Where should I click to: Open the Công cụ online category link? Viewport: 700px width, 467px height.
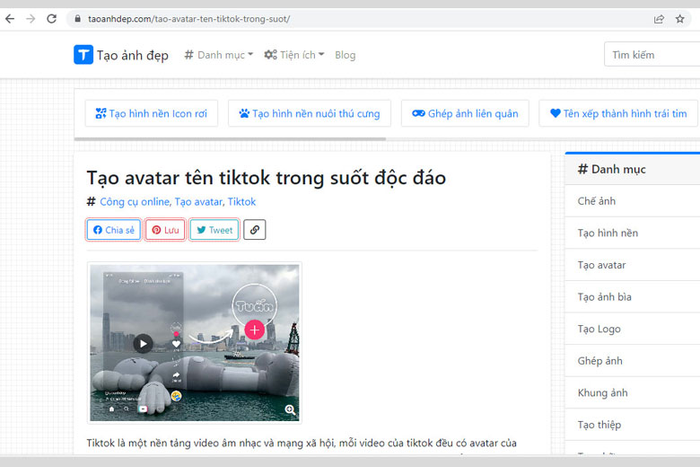(x=134, y=202)
